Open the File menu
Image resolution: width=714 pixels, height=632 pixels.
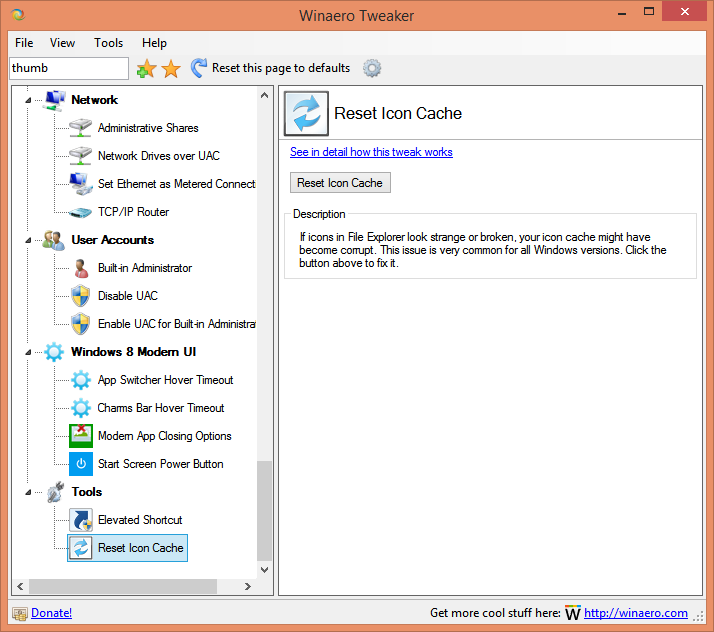tap(24, 43)
